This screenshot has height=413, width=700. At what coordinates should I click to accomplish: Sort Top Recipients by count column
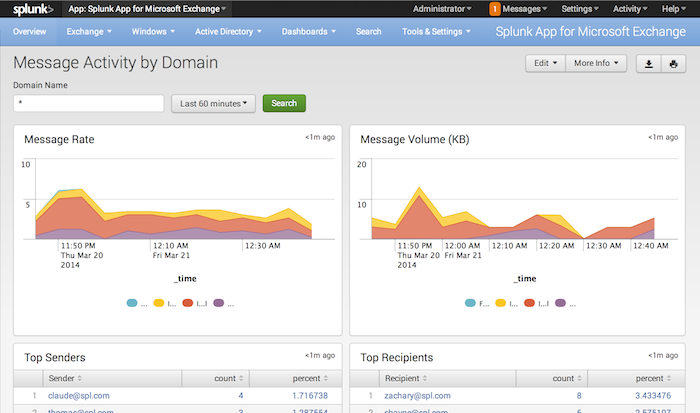coord(567,378)
